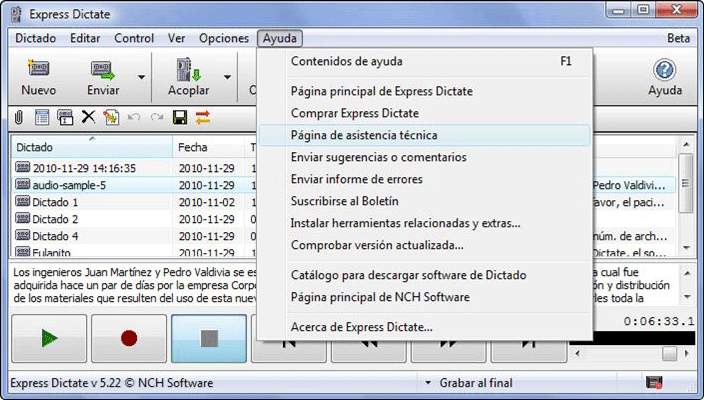The image size is (704, 400).
Task: Expand the Acoplar dropdown arrow
Action: tap(228, 77)
